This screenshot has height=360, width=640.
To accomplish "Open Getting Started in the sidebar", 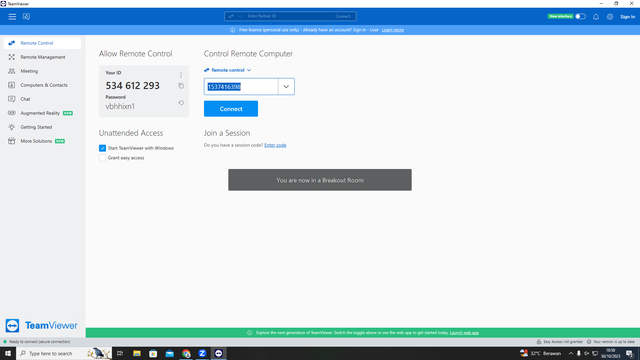I will [42, 127].
